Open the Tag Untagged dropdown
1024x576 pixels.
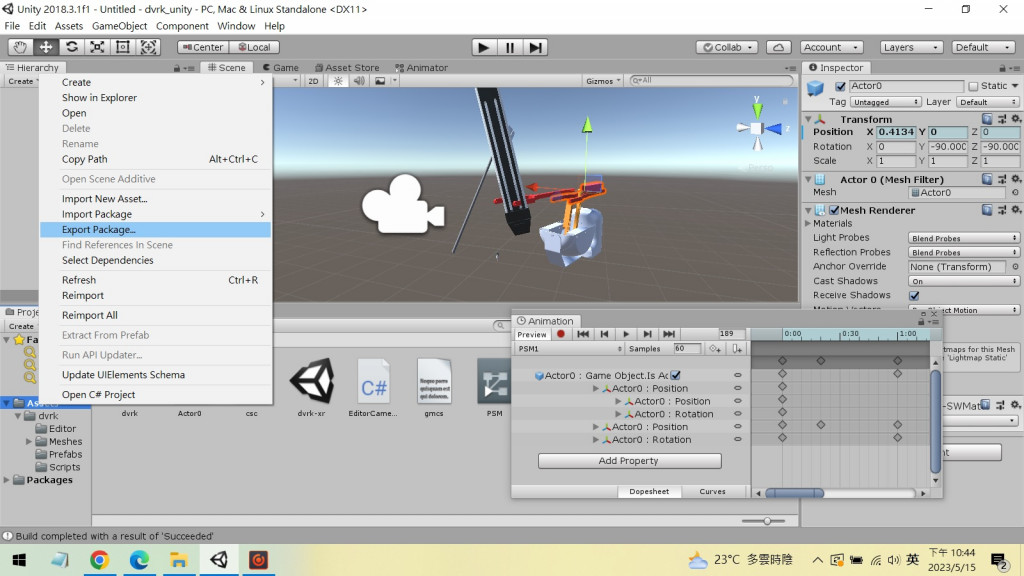tap(885, 102)
